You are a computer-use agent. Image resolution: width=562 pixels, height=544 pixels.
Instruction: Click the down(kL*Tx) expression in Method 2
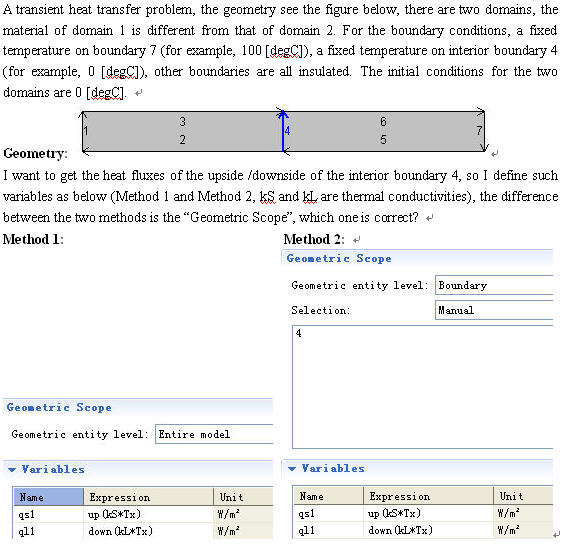(x=400, y=530)
